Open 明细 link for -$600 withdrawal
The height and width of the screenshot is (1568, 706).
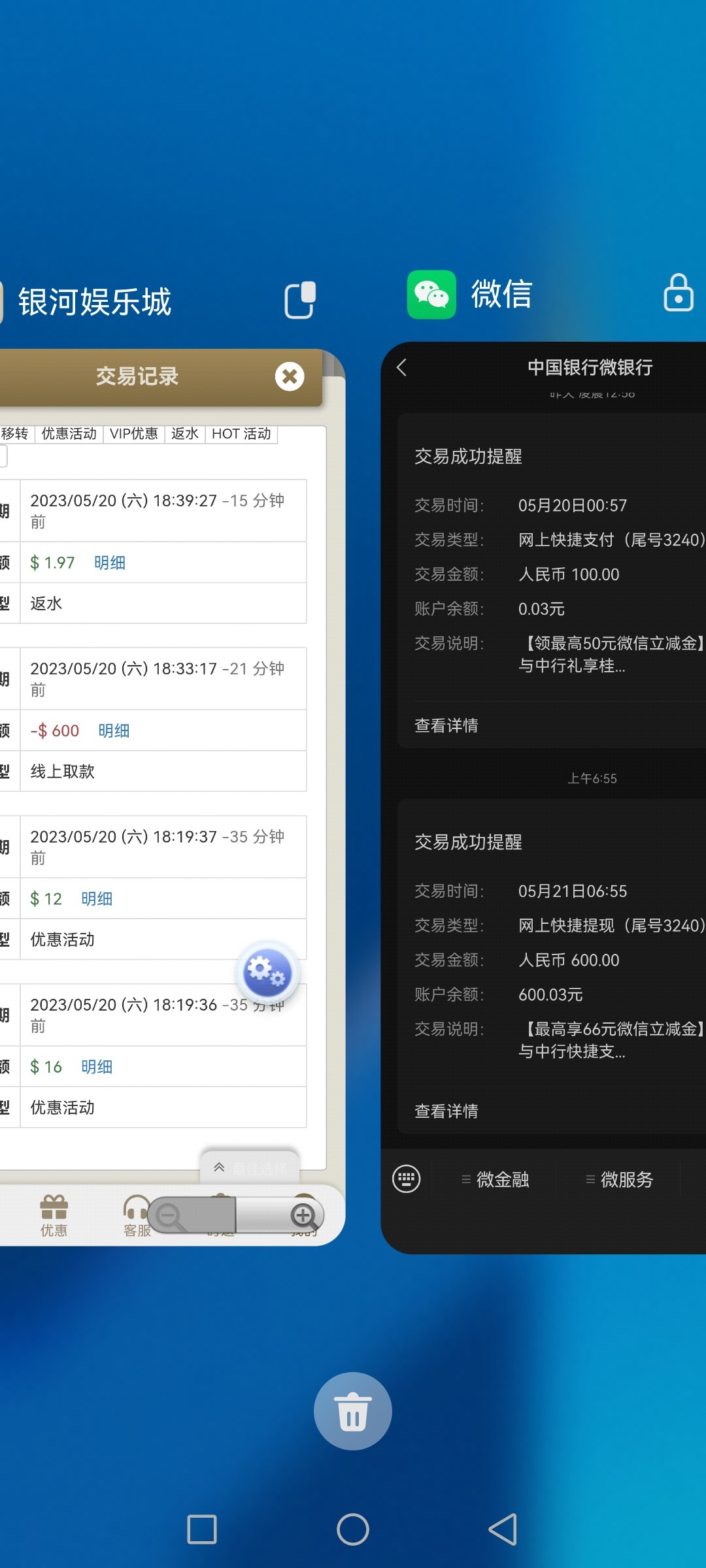(x=114, y=730)
